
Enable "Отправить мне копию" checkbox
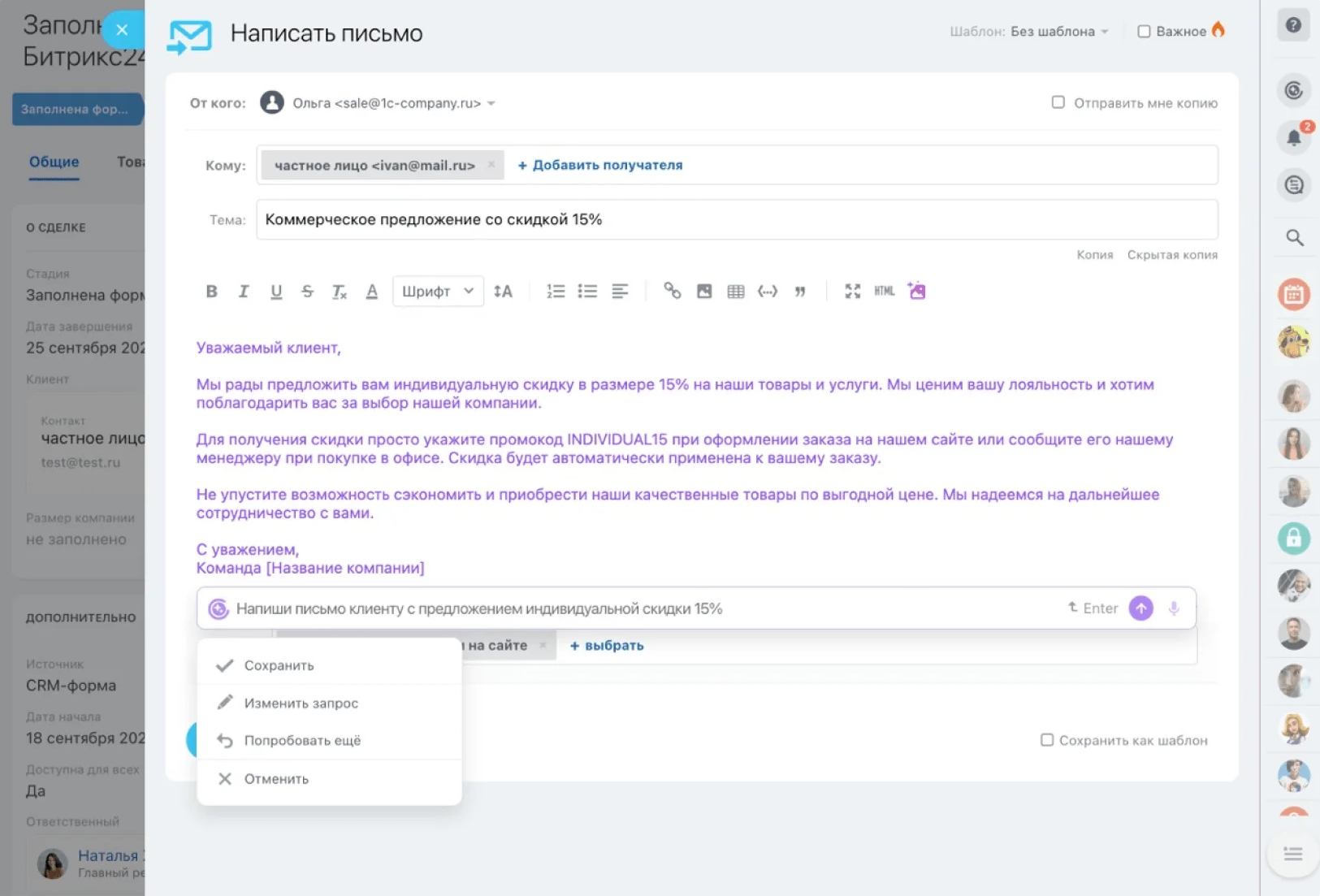(x=1058, y=102)
